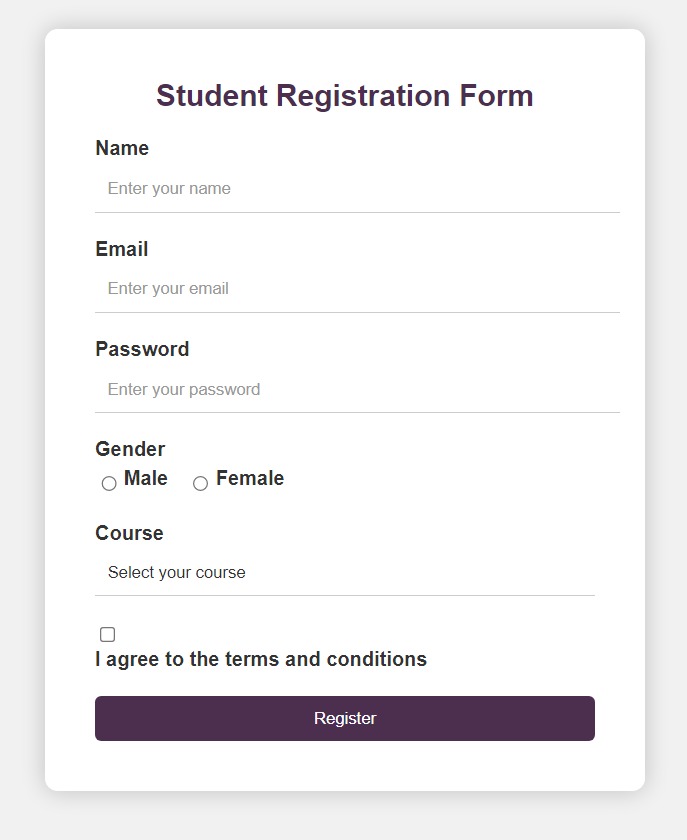
Task: Click the Male radio button text label
Action: 145,478
